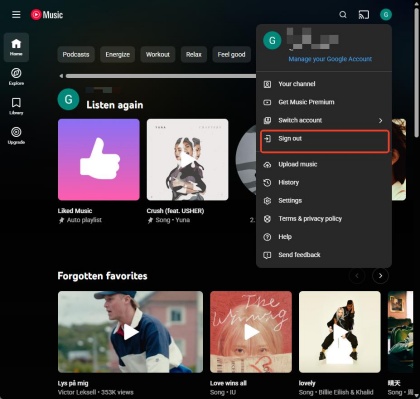Screen dimensions: 420x399
Task: Open the hamburger guide menu
Action: [x=16, y=15]
